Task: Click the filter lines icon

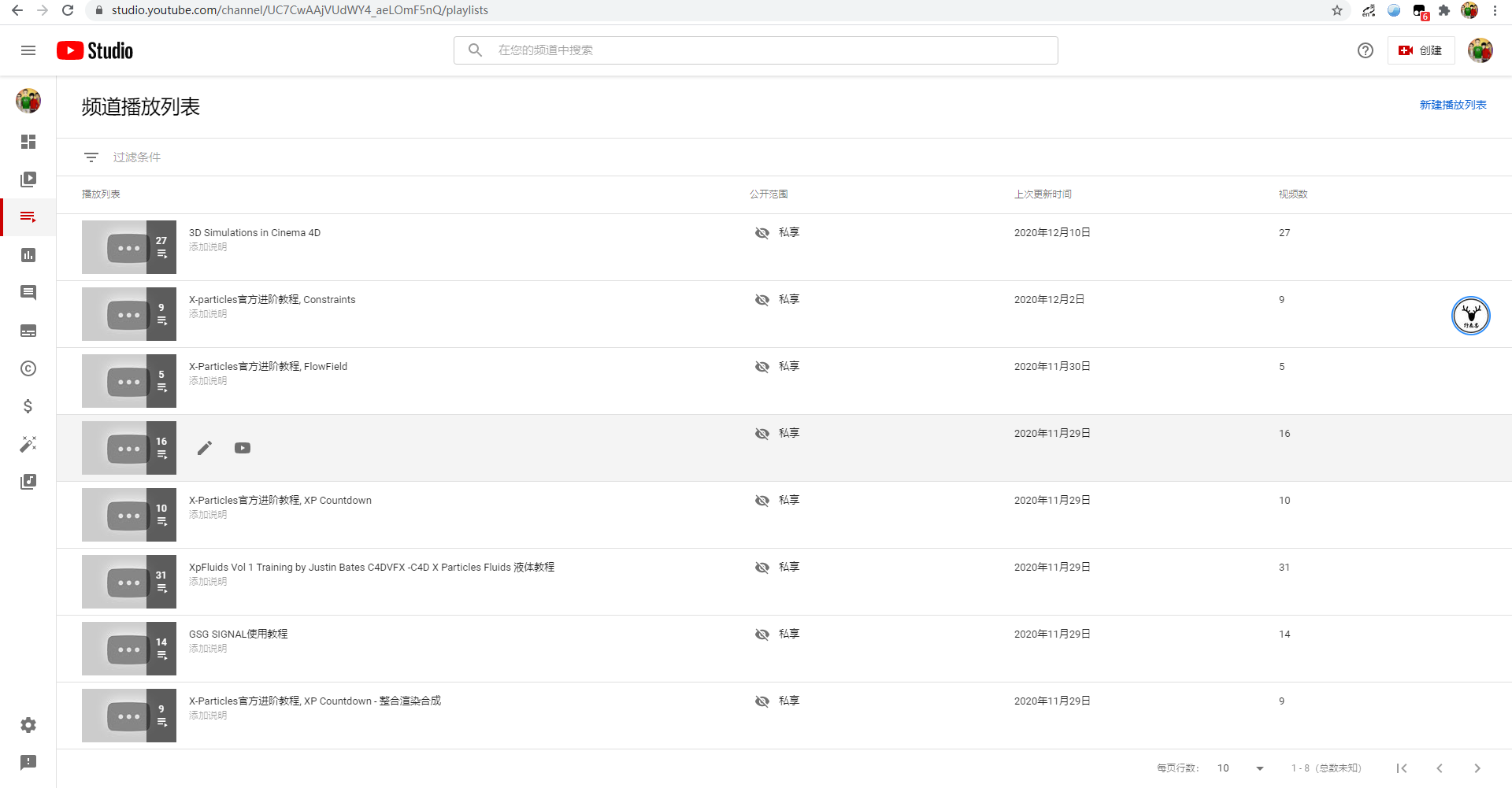Action: click(x=91, y=157)
